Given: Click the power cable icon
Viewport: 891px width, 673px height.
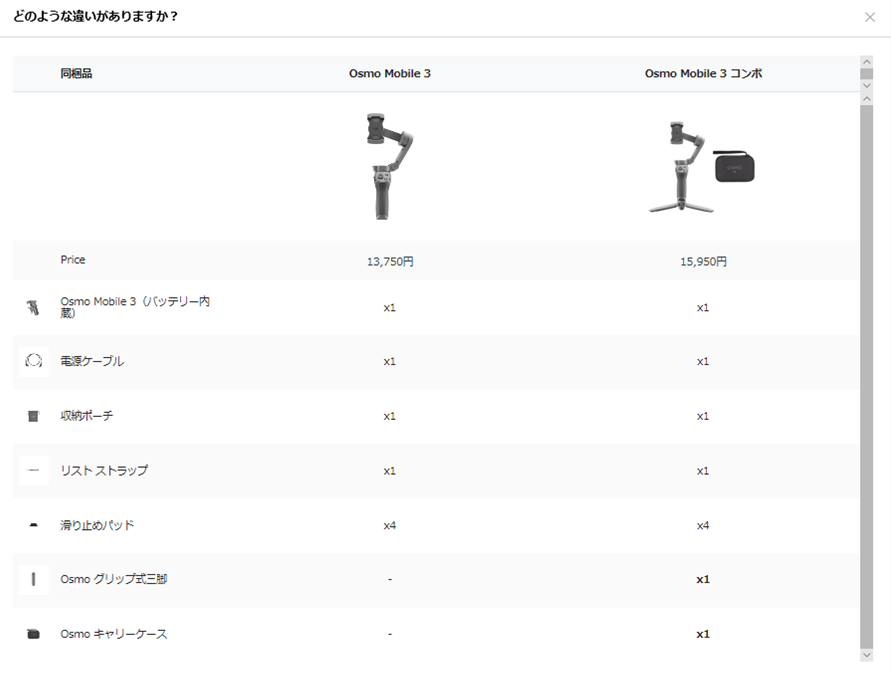Looking at the screenshot, I should (x=33, y=361).
